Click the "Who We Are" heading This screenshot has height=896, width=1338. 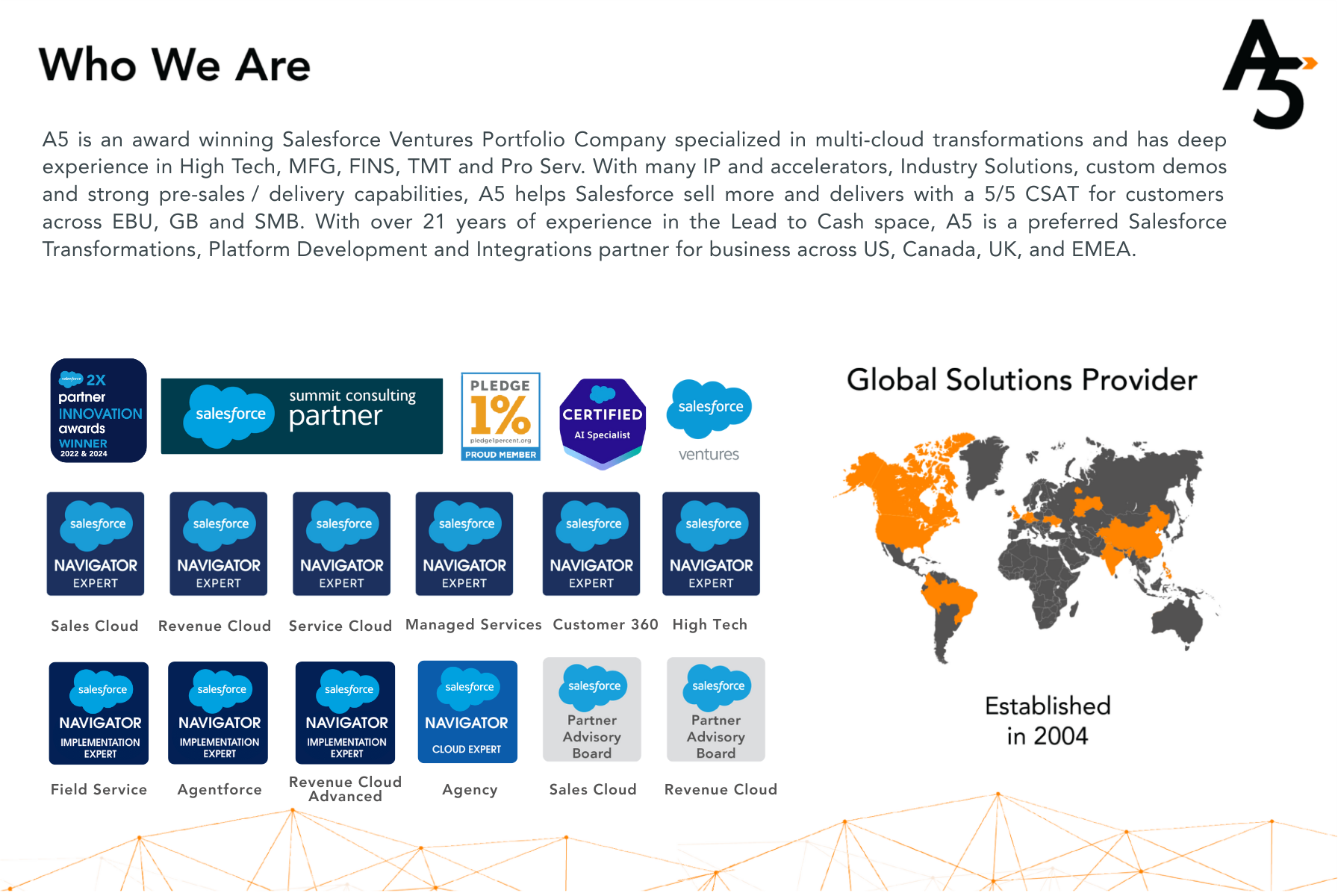[175, 65]
